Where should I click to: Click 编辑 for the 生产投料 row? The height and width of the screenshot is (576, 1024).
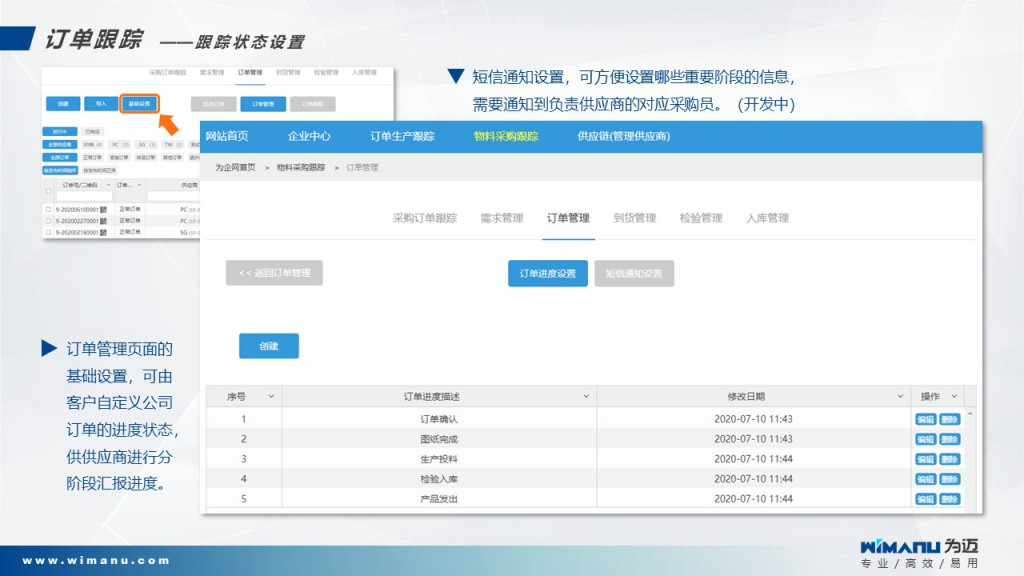point(925,459)
